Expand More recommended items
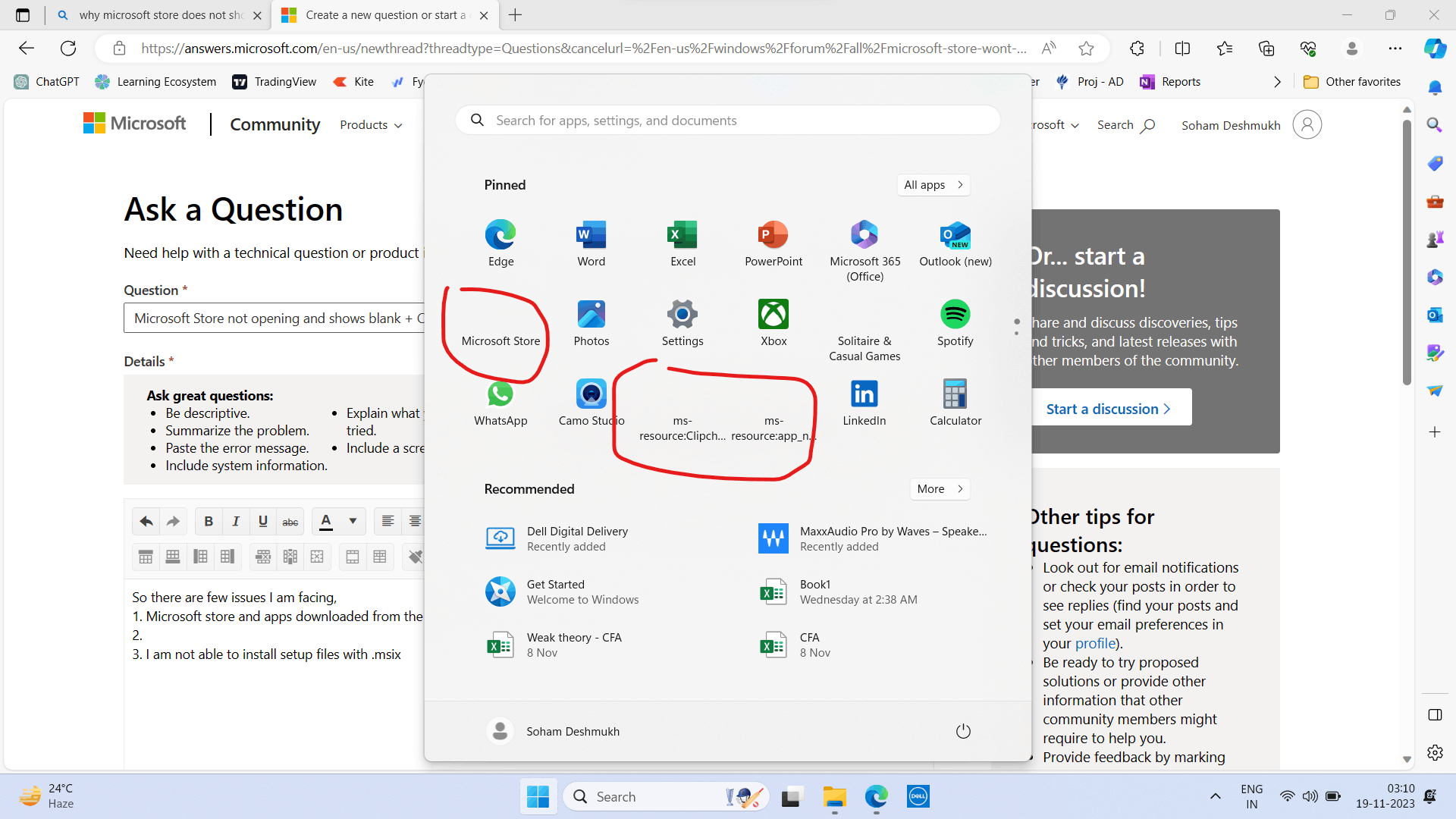The height and width of the screenshot is (819, 1456). click(x=939, y=489)
